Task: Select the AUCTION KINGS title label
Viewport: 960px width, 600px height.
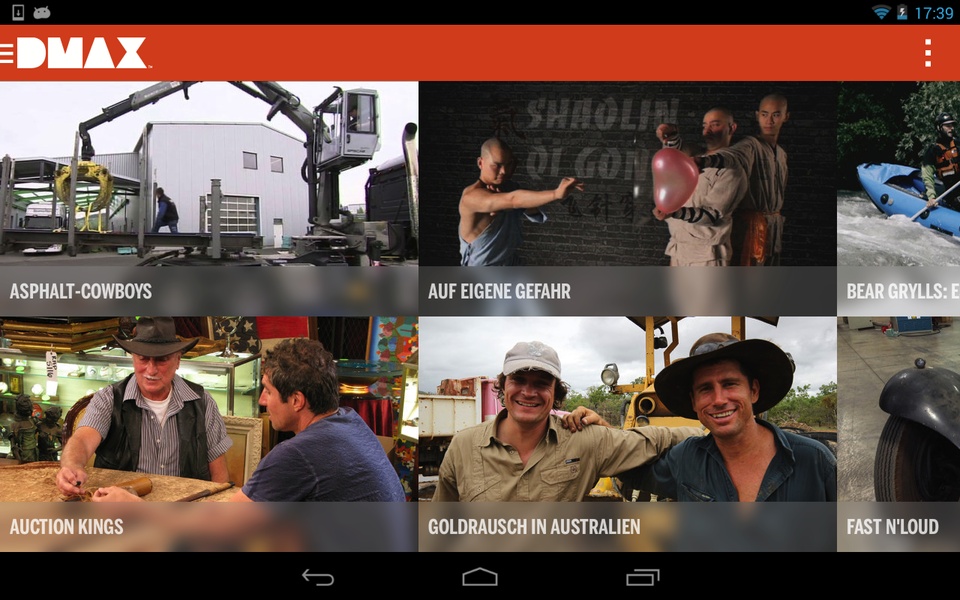Action: 66,527
